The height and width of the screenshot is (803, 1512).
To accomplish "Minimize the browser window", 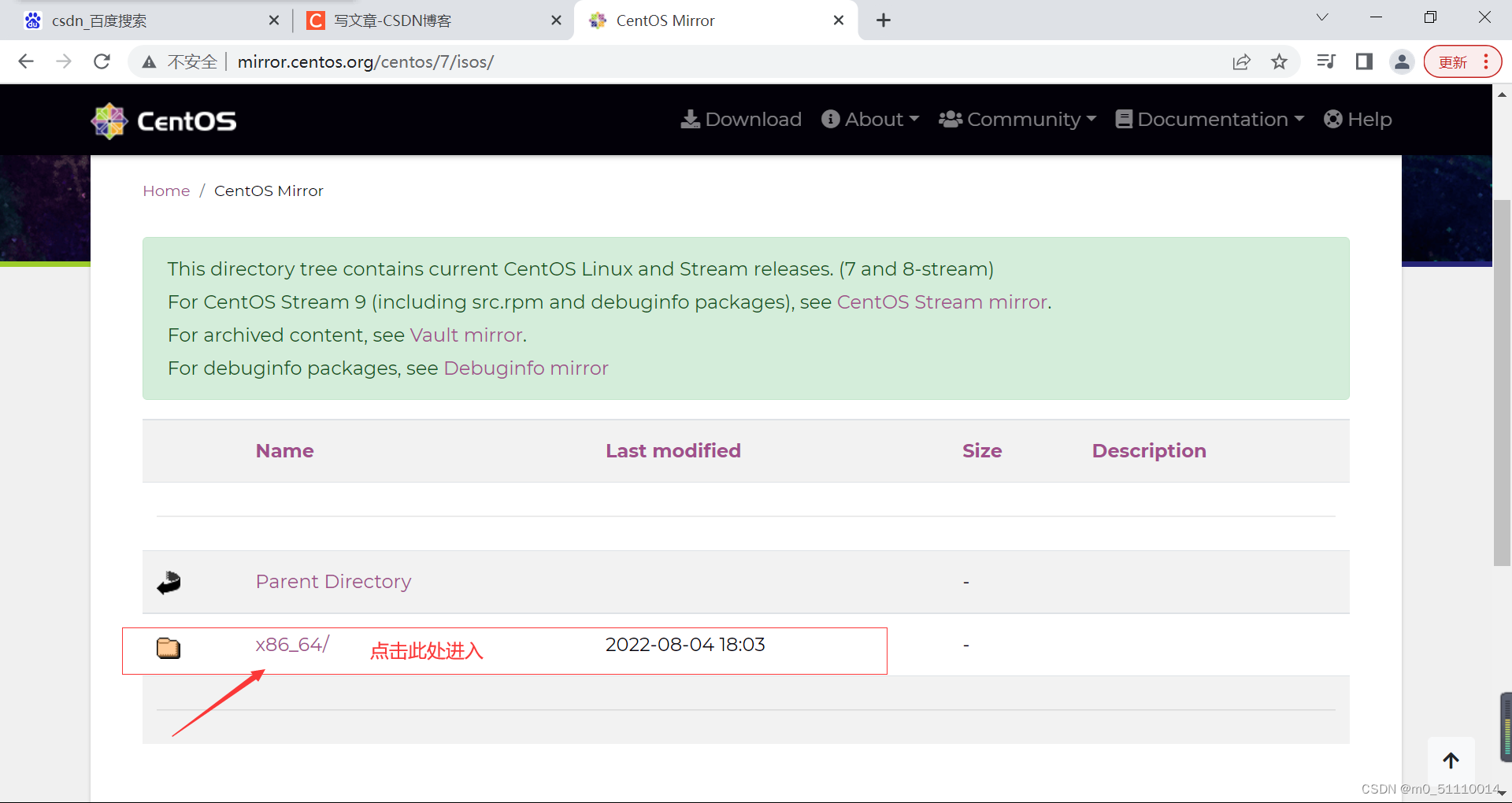I will [1377, 17].
